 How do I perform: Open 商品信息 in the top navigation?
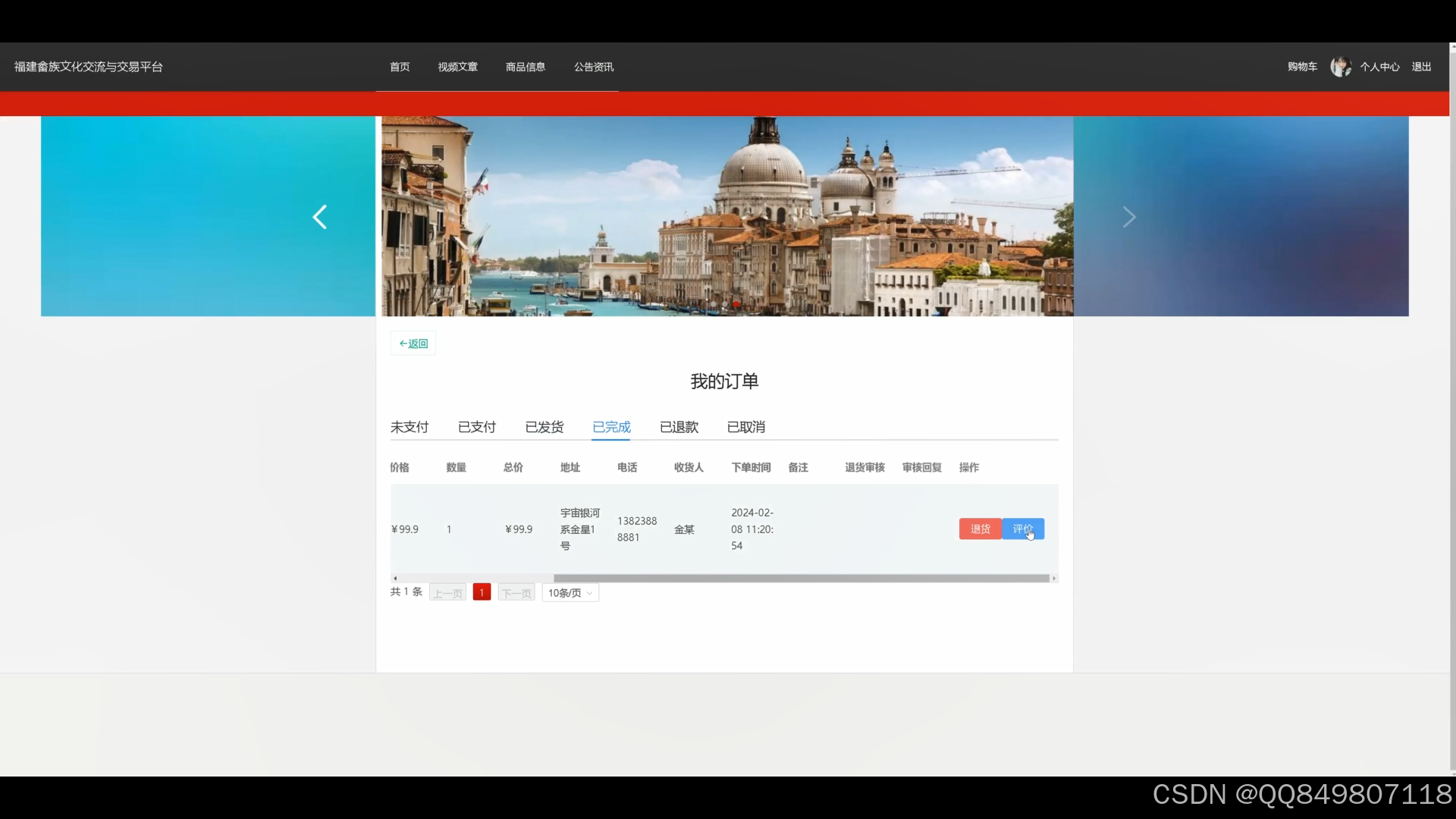tap(526, 67)
